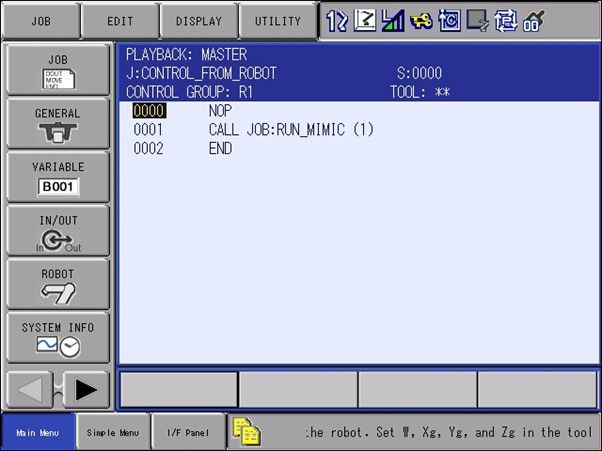This screenshot has height=451, width=602.
Task: Click the message pages icon in status bar
Action: pyautogui.click(x=245, y=430)
